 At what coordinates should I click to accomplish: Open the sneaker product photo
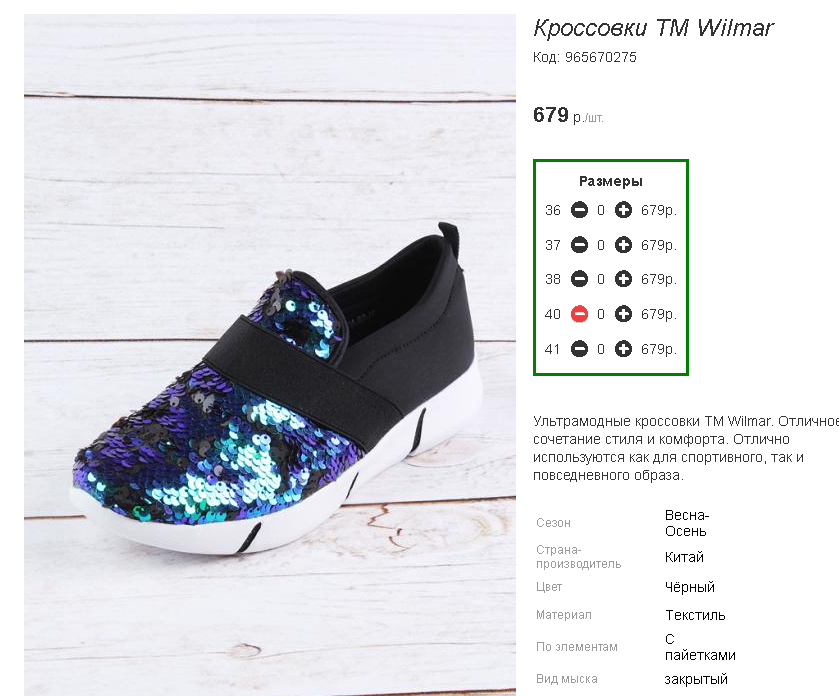pyautogui.click(x=270, y=355)
